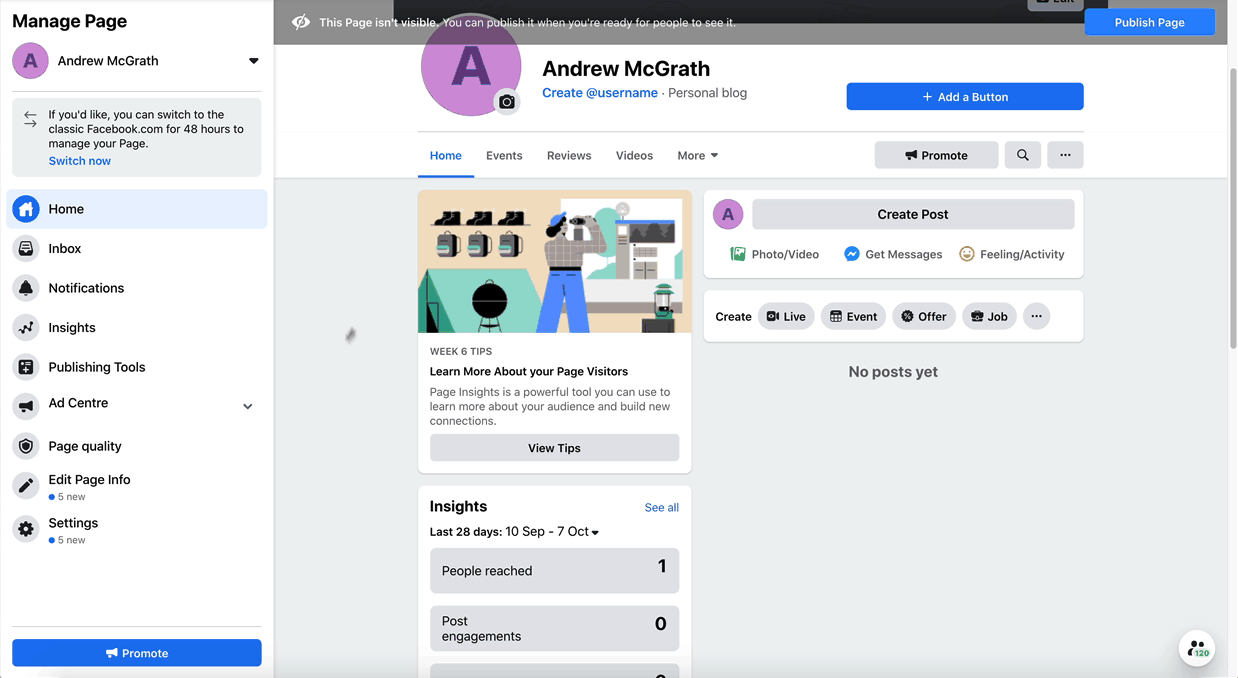Open the Andrew McGrath page switcher dropdown
This screenshot has width=1238, height=678.
click(253, 61)
